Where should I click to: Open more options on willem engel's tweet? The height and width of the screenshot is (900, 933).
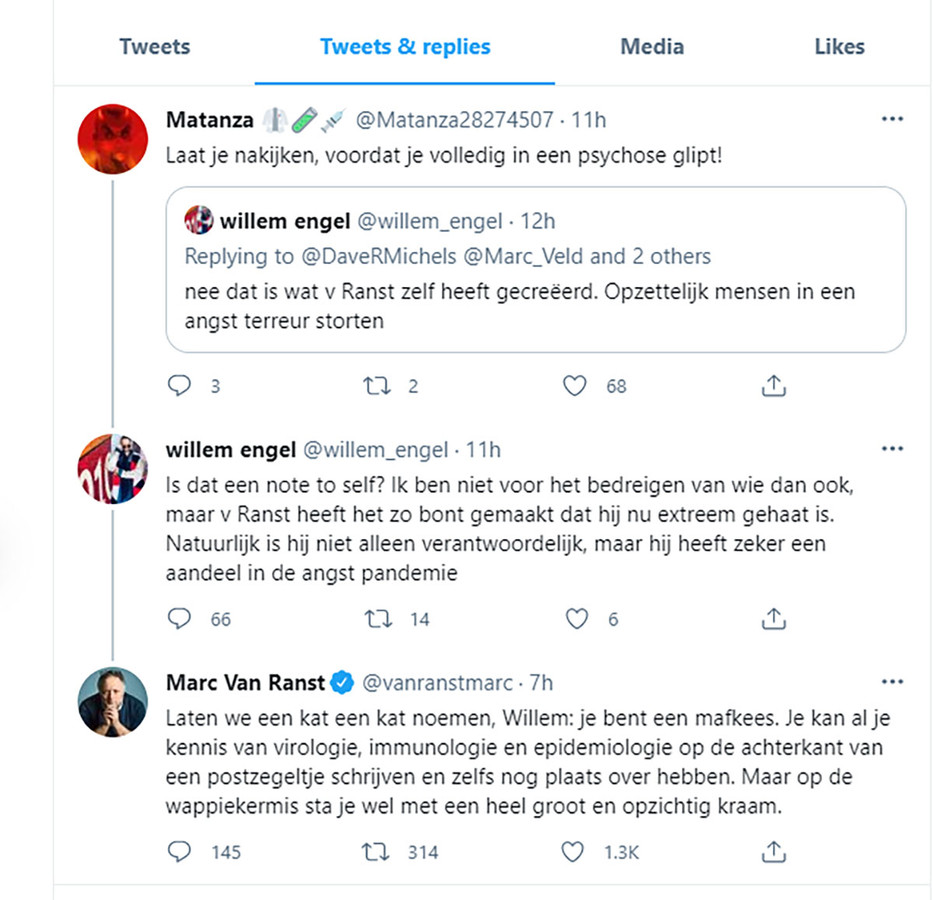click(x=892, y=449)
